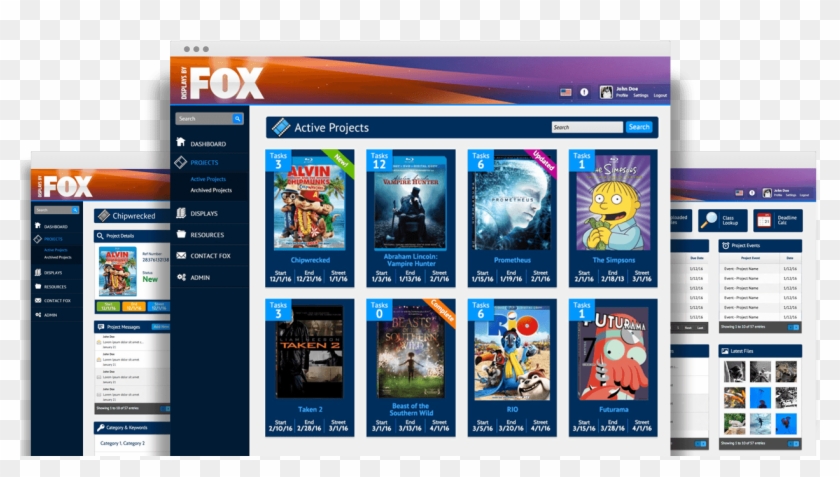Click the green New! ribbon on Chipwrecked
This screenshot has height=477, width=840.
[x=340, y=162]
